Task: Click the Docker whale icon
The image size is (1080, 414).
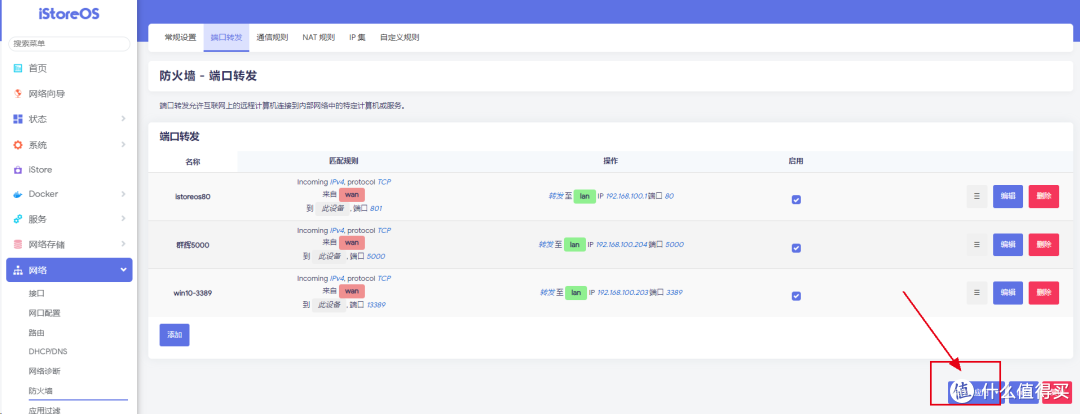Action: (18, 194)
